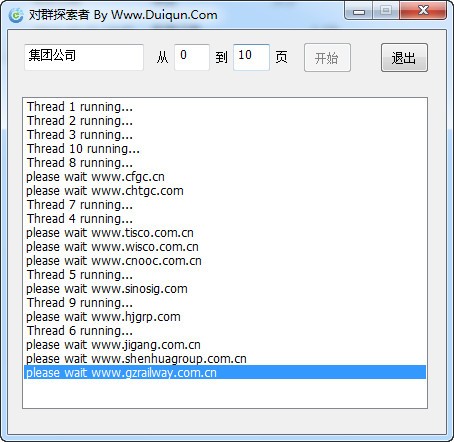The image size is (454, 442).
Task: Click the end page field showing 10
Action: click(x=251, y=57)
